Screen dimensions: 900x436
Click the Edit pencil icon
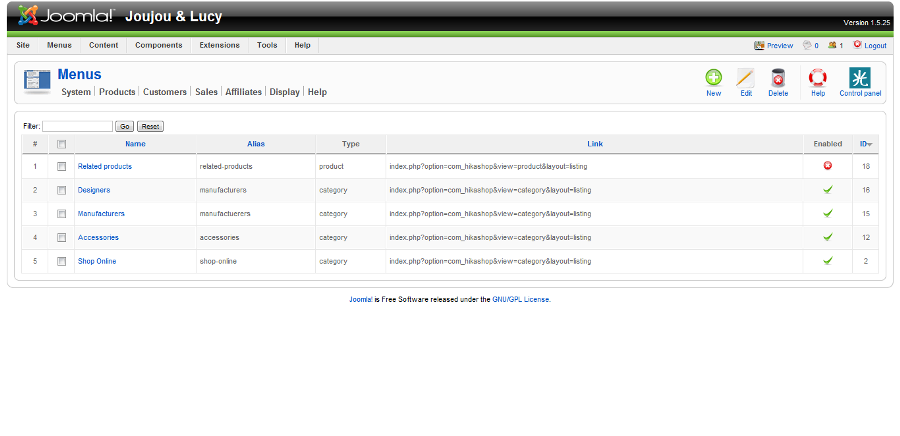(x=746, y=77)
